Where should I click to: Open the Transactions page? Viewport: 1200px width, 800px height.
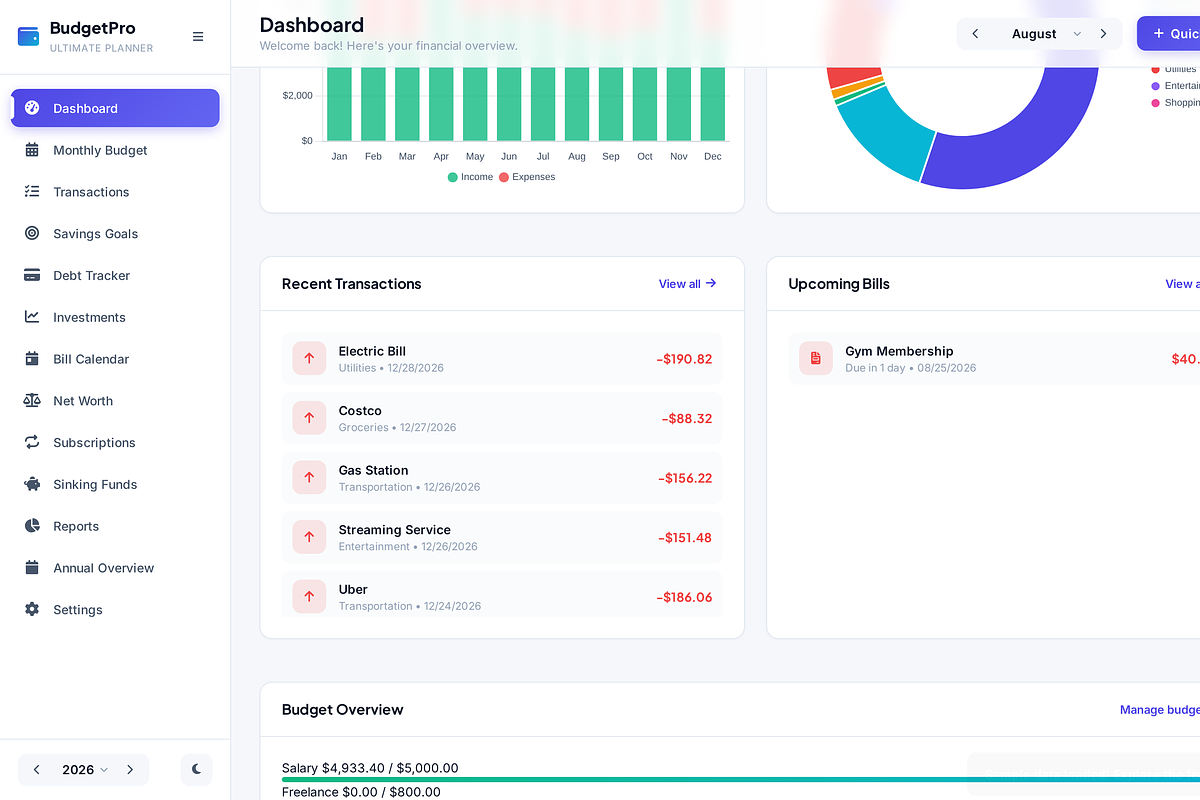click(115, 192)
